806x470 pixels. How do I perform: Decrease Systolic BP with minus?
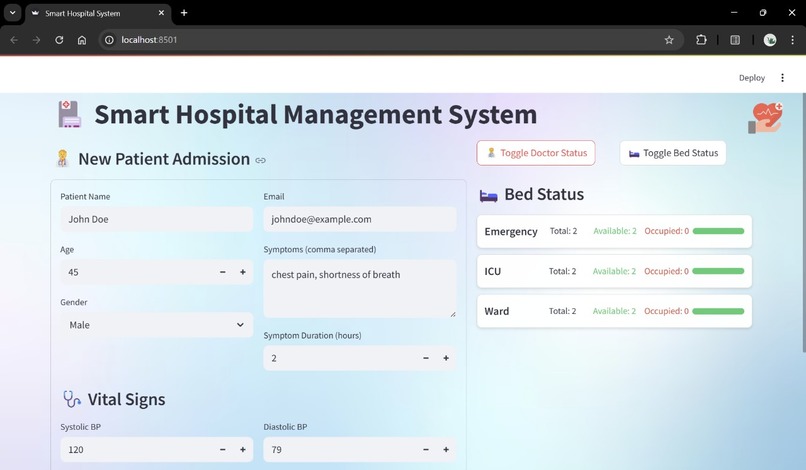[223, 449]
